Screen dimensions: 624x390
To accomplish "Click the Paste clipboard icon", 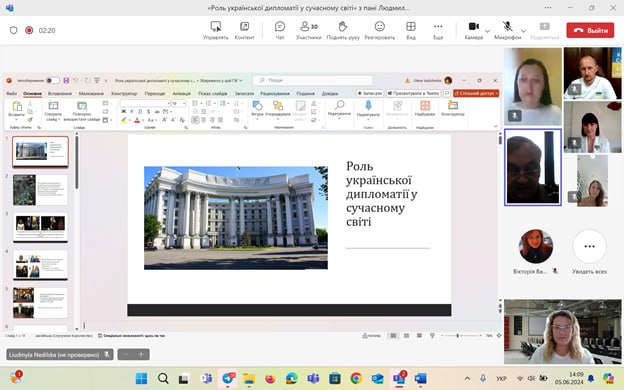I will 17,106.
